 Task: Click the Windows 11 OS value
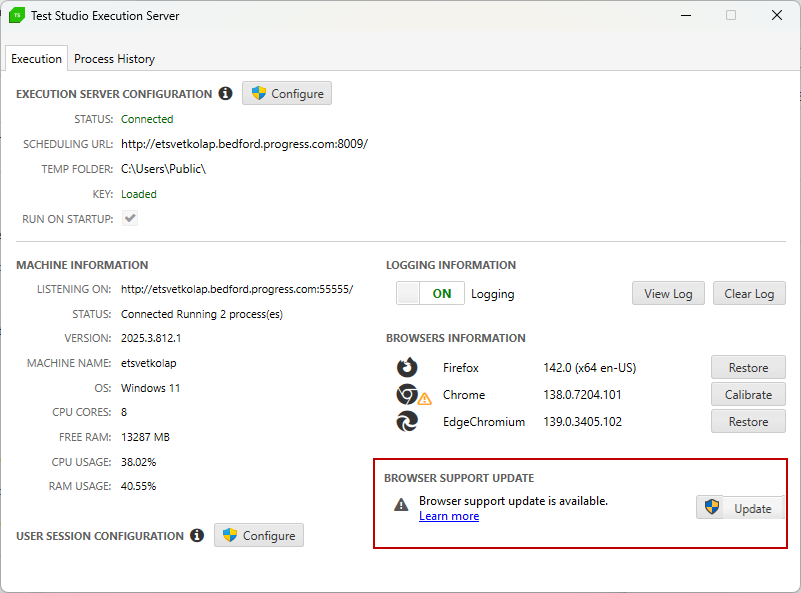pyautogui.click(x=151, y=388)
